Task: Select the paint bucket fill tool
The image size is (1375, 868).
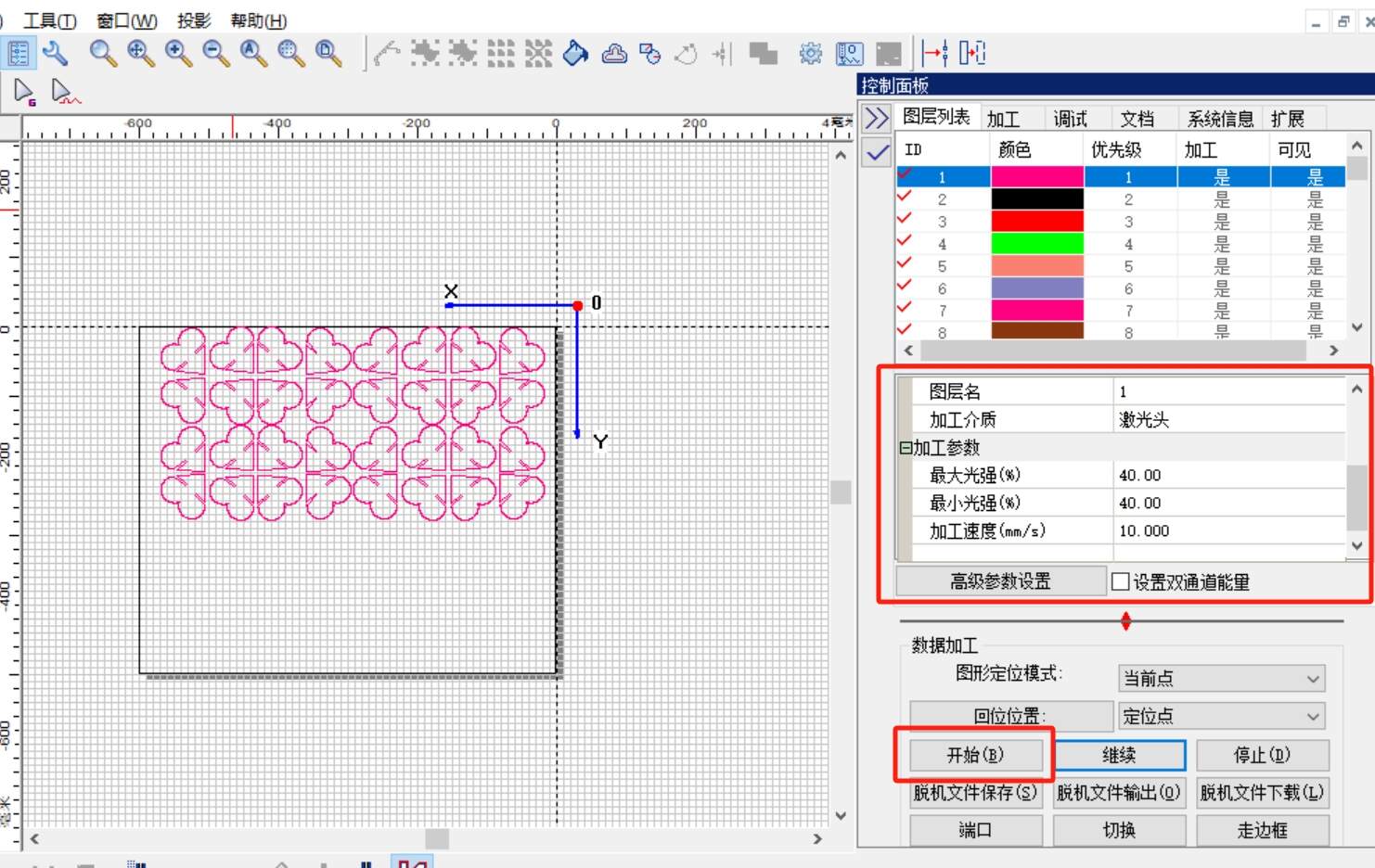Action: 575,54
